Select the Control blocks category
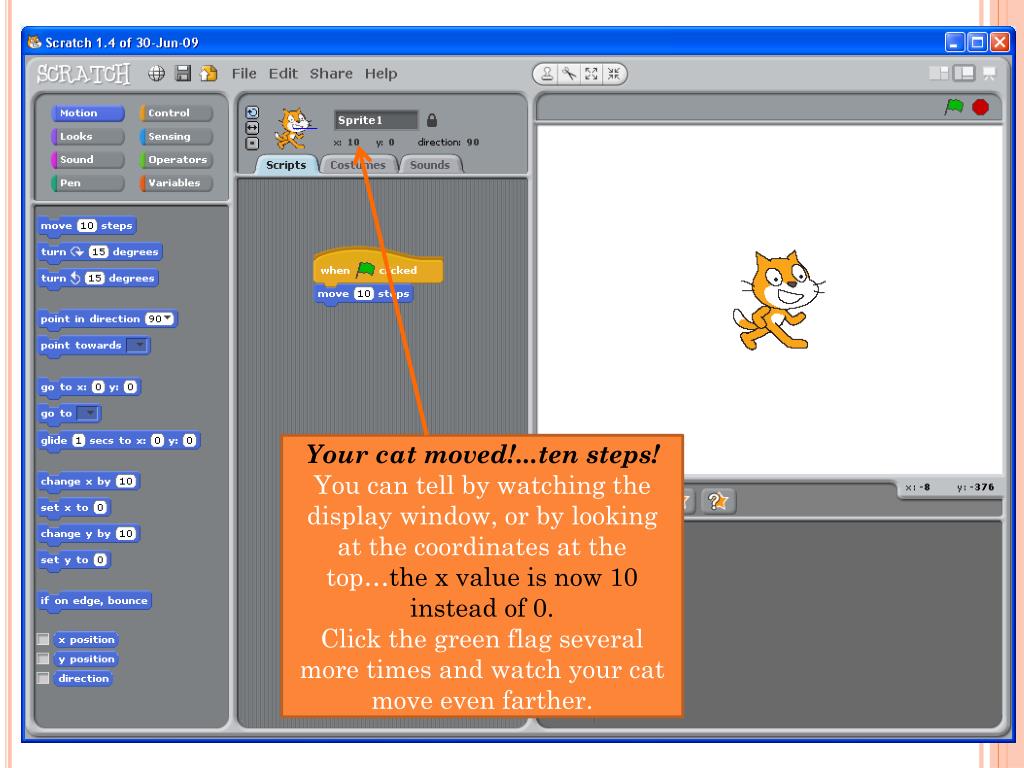The width and height of the screenshot is (1024, 768). tap(176, 113)
